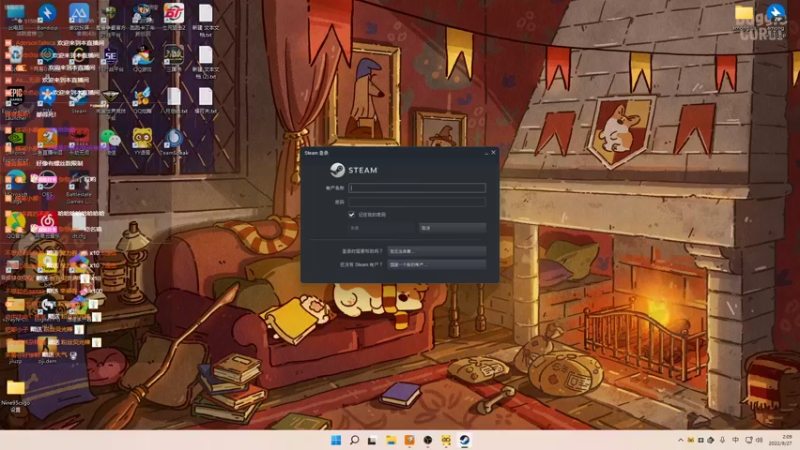Screen dimensions: 800x450
Task: Open the NetEase Cloud Music shortcut
Action: (47, 226)
